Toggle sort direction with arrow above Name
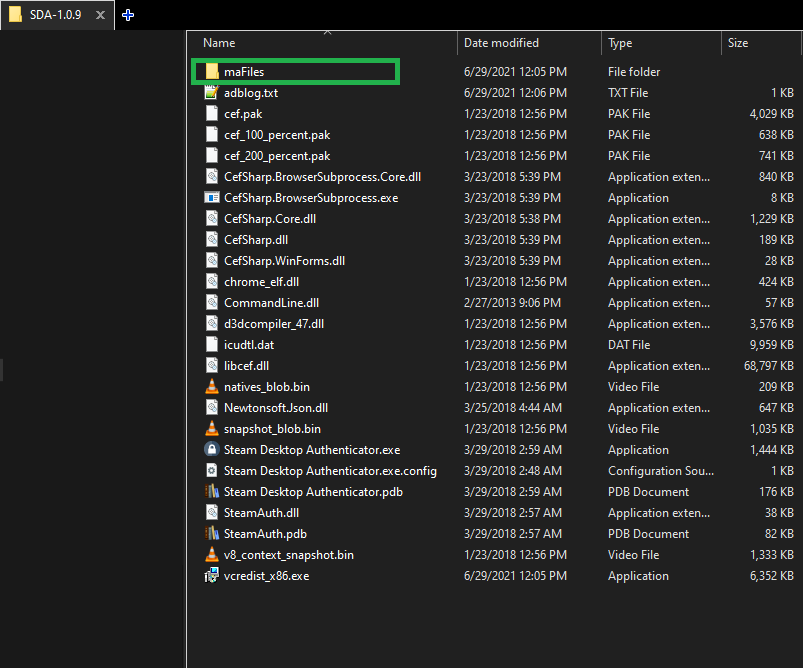Screen dimensions: 803x668 click(328, 33)
